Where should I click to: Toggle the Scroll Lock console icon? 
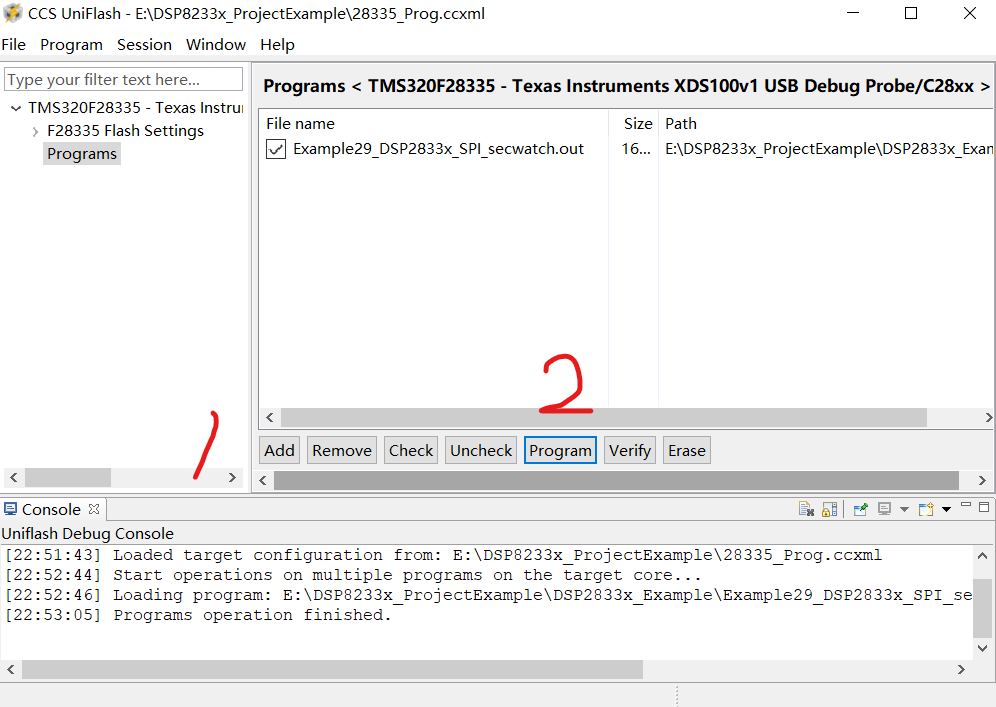coord(830,509)
